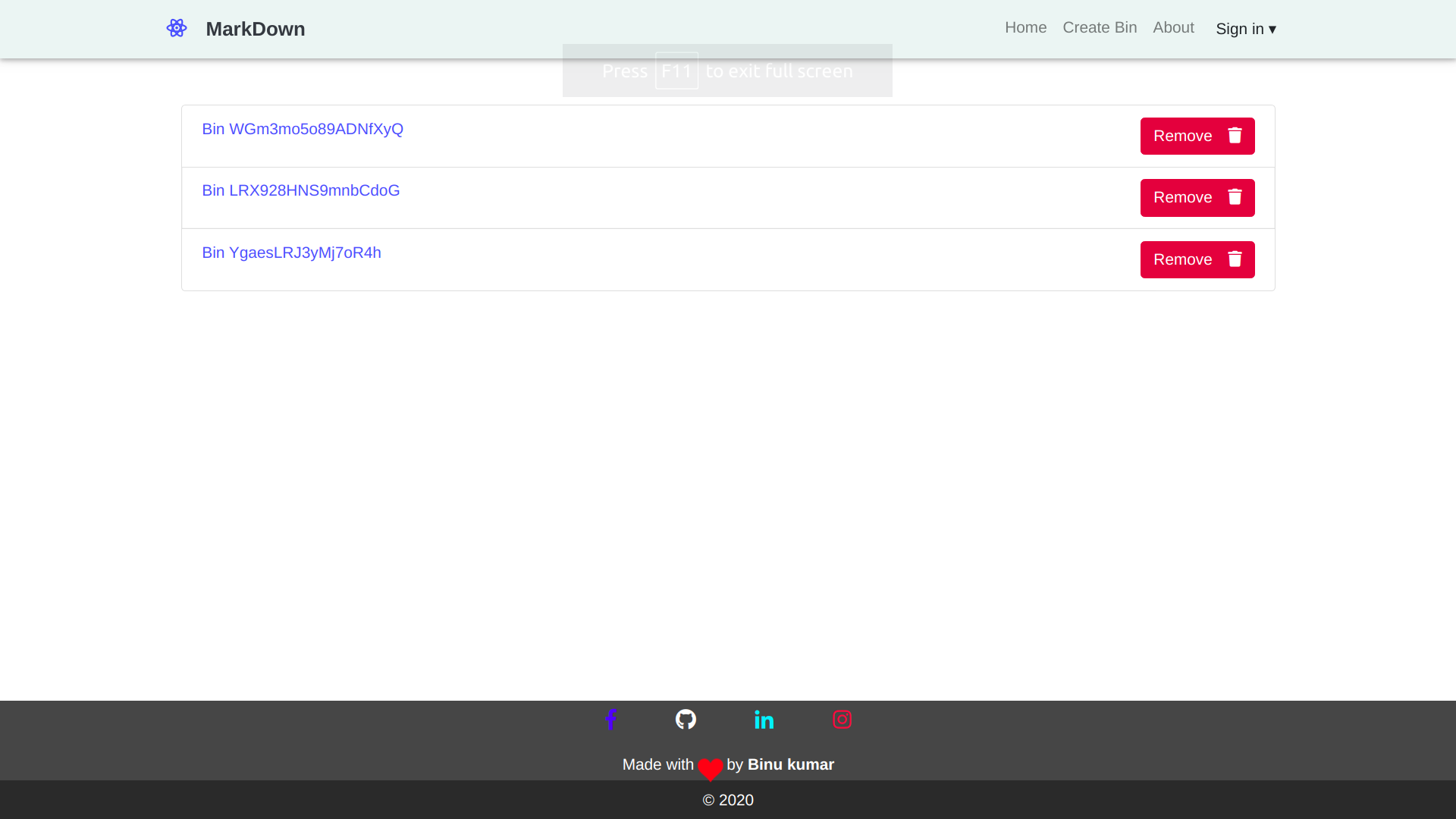1456x819 pixels.
Task: Expand the Sign in dropdown
Action: pyautogui.click(x=1245, y=29)
